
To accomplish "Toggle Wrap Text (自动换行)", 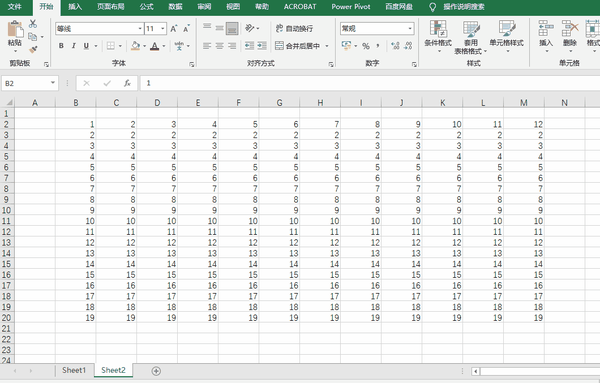I will click(294, 28).
